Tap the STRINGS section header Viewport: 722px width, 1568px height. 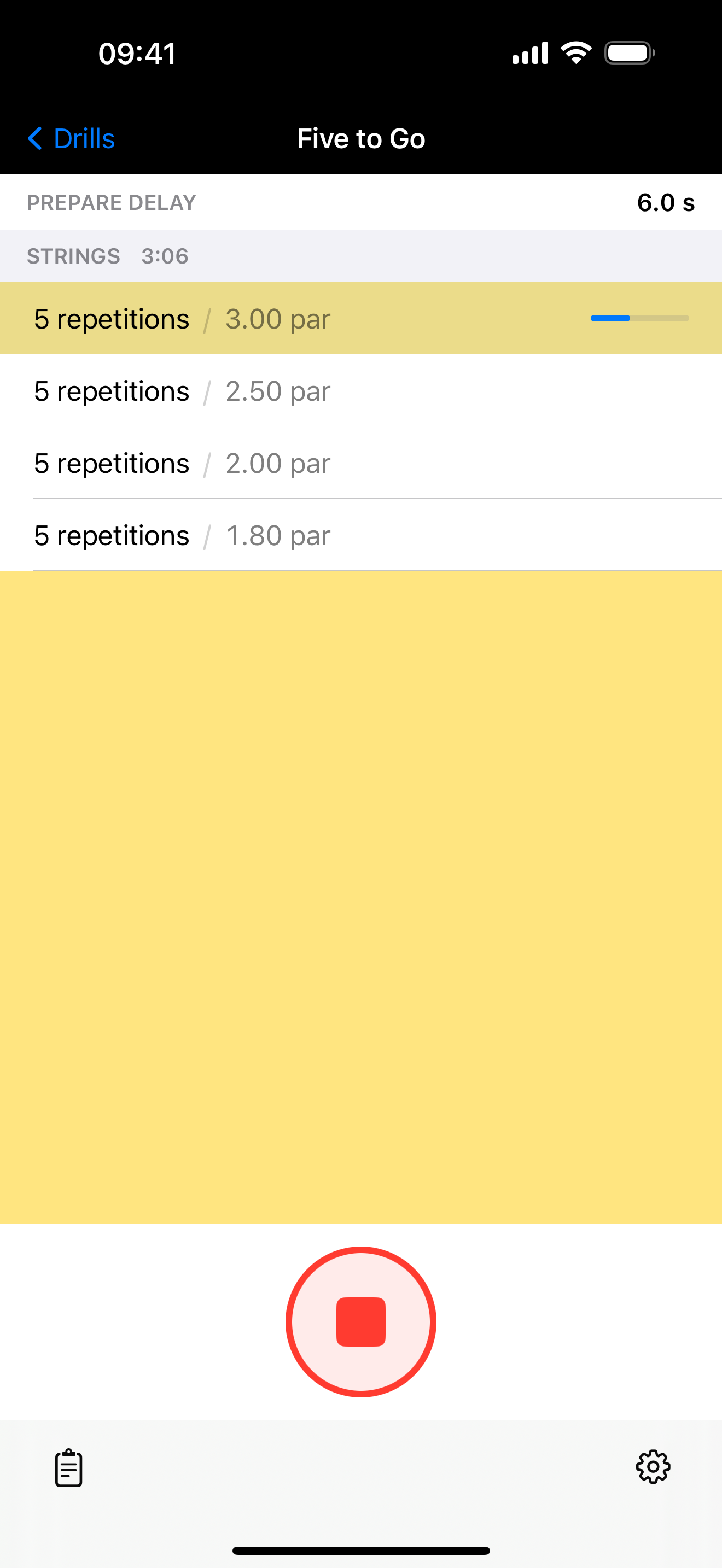(74, 256)
